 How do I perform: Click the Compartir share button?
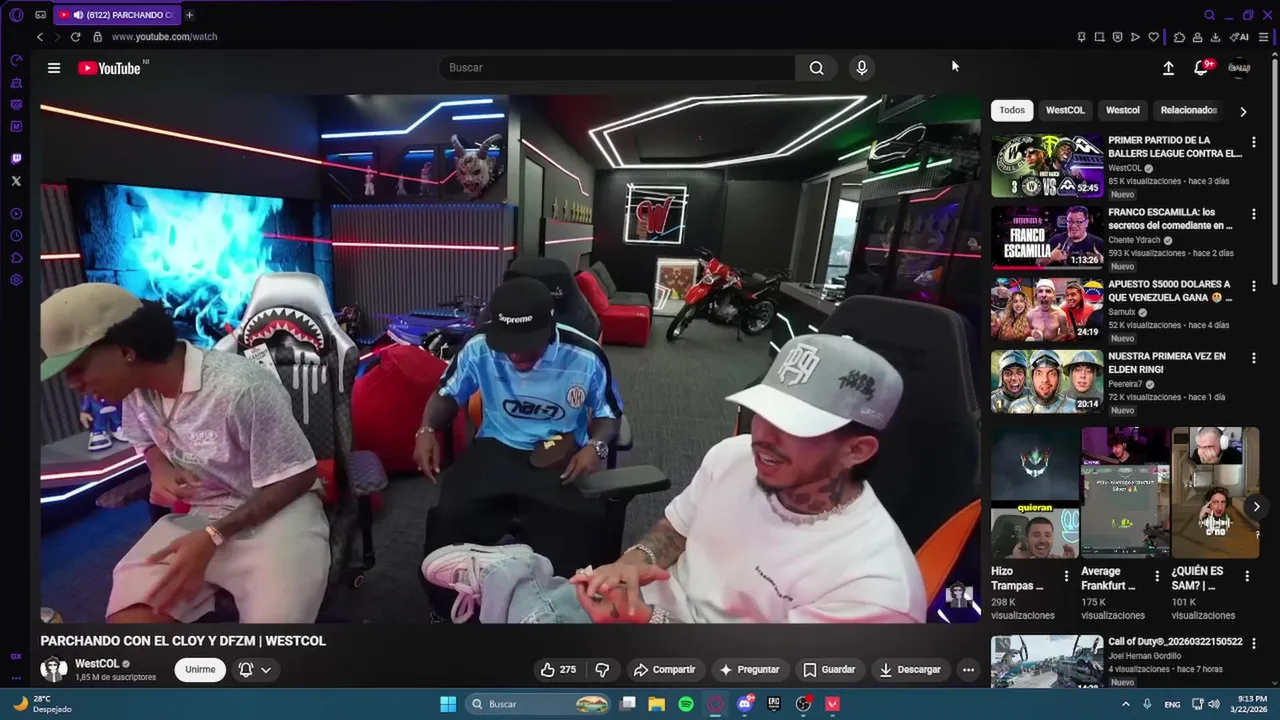[665, 670]
